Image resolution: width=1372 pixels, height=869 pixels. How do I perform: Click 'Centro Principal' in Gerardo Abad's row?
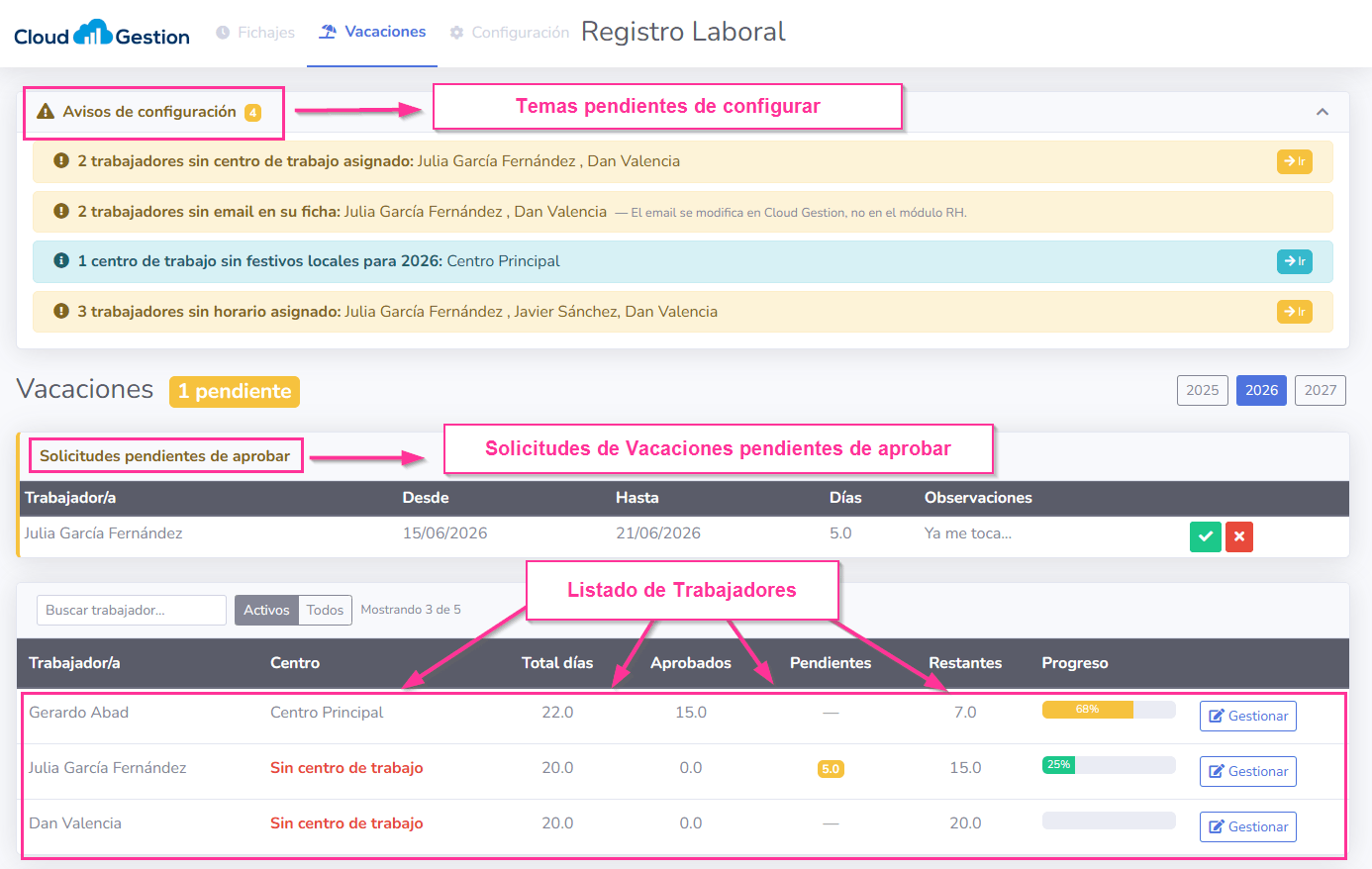327,713
